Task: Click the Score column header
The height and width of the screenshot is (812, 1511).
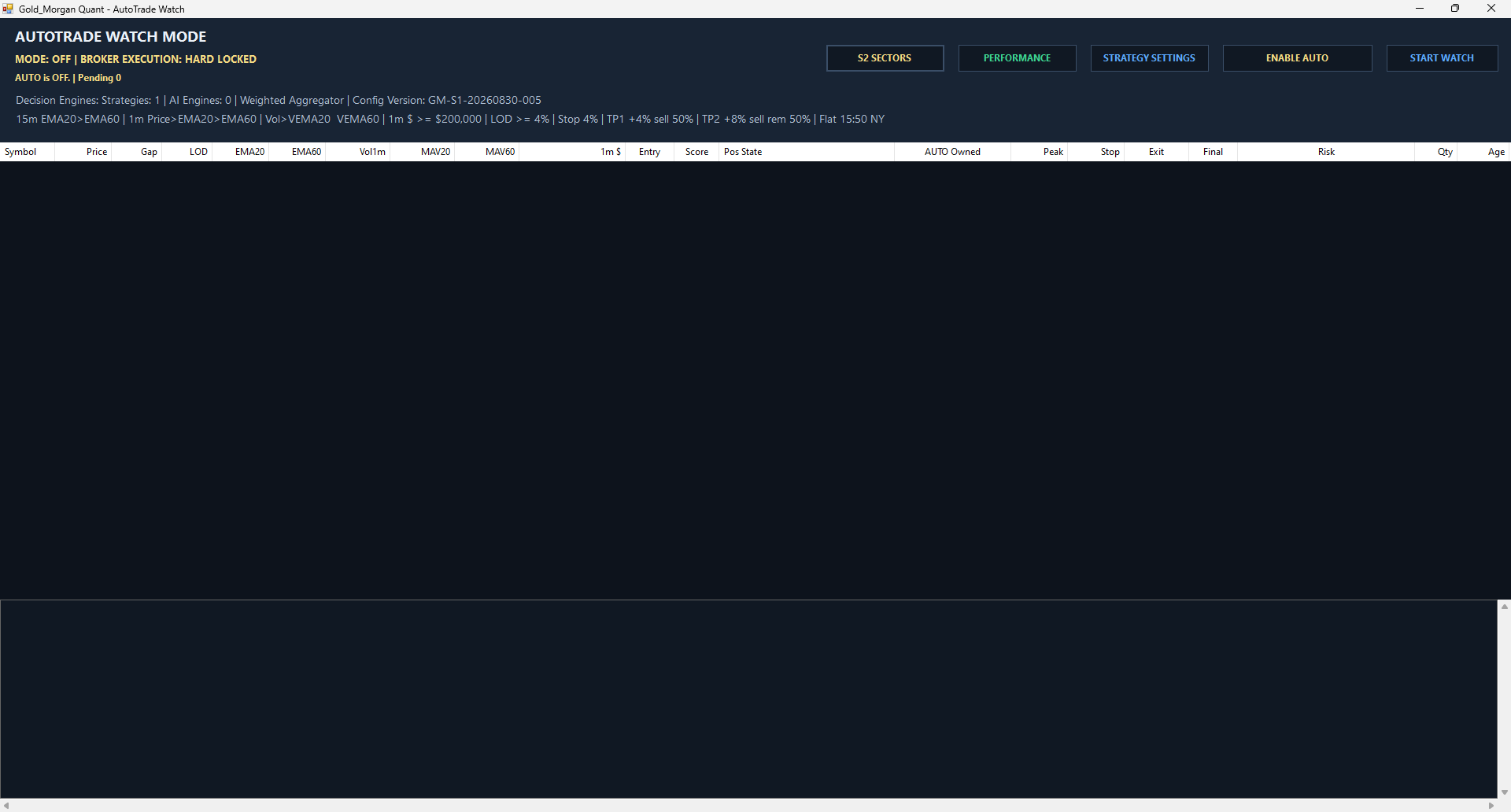Action: click(696, 152)
